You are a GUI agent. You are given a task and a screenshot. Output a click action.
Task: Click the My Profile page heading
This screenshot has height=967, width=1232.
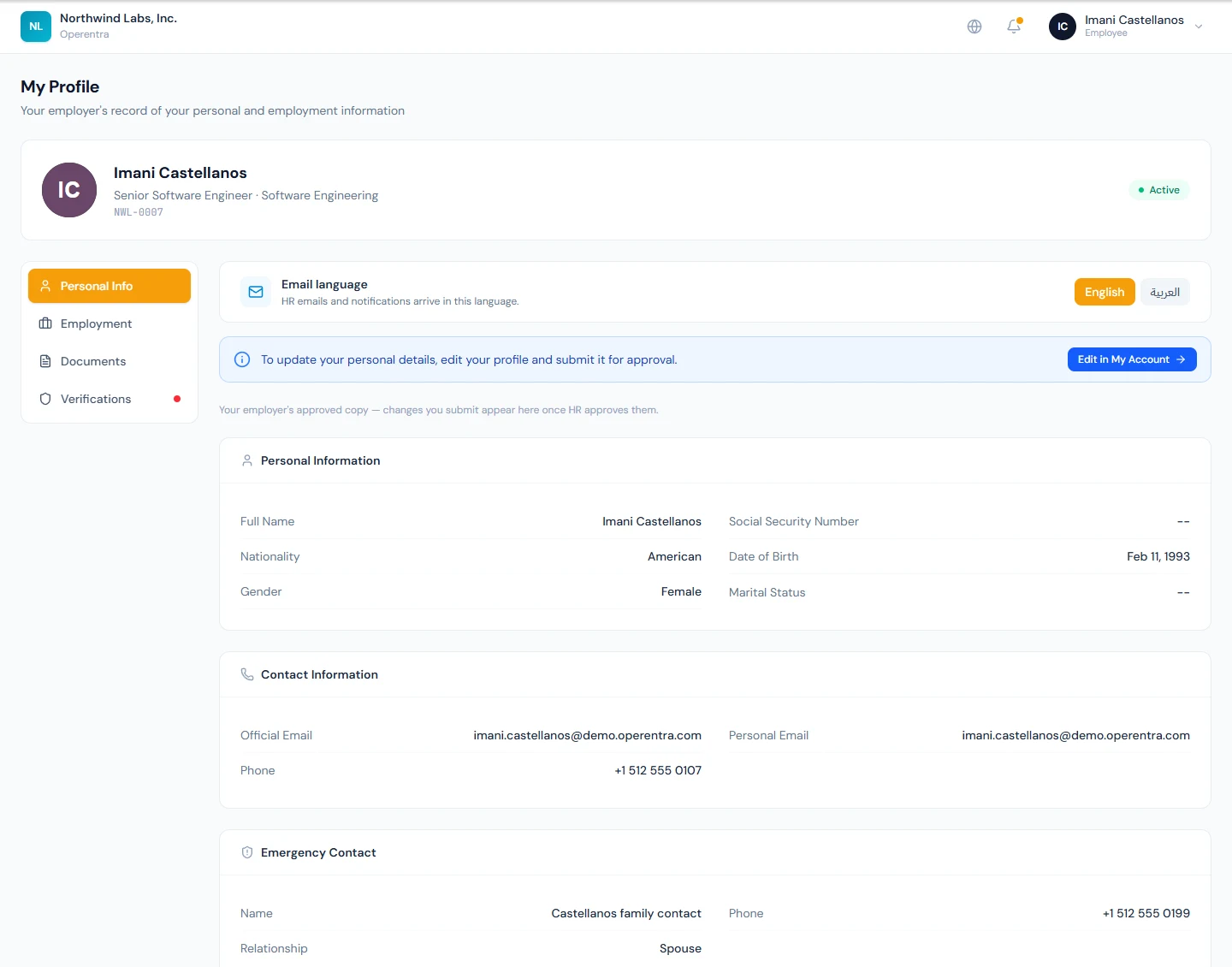pos(60,86)
